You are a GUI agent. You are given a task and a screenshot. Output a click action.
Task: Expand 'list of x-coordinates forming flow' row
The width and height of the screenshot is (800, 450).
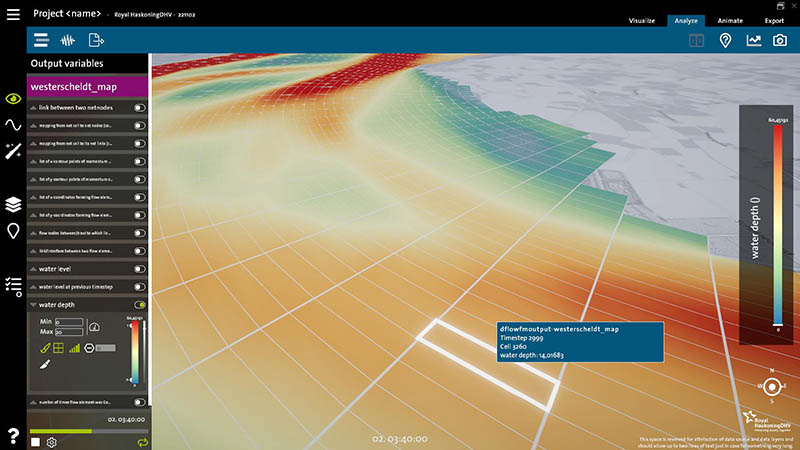33,197
